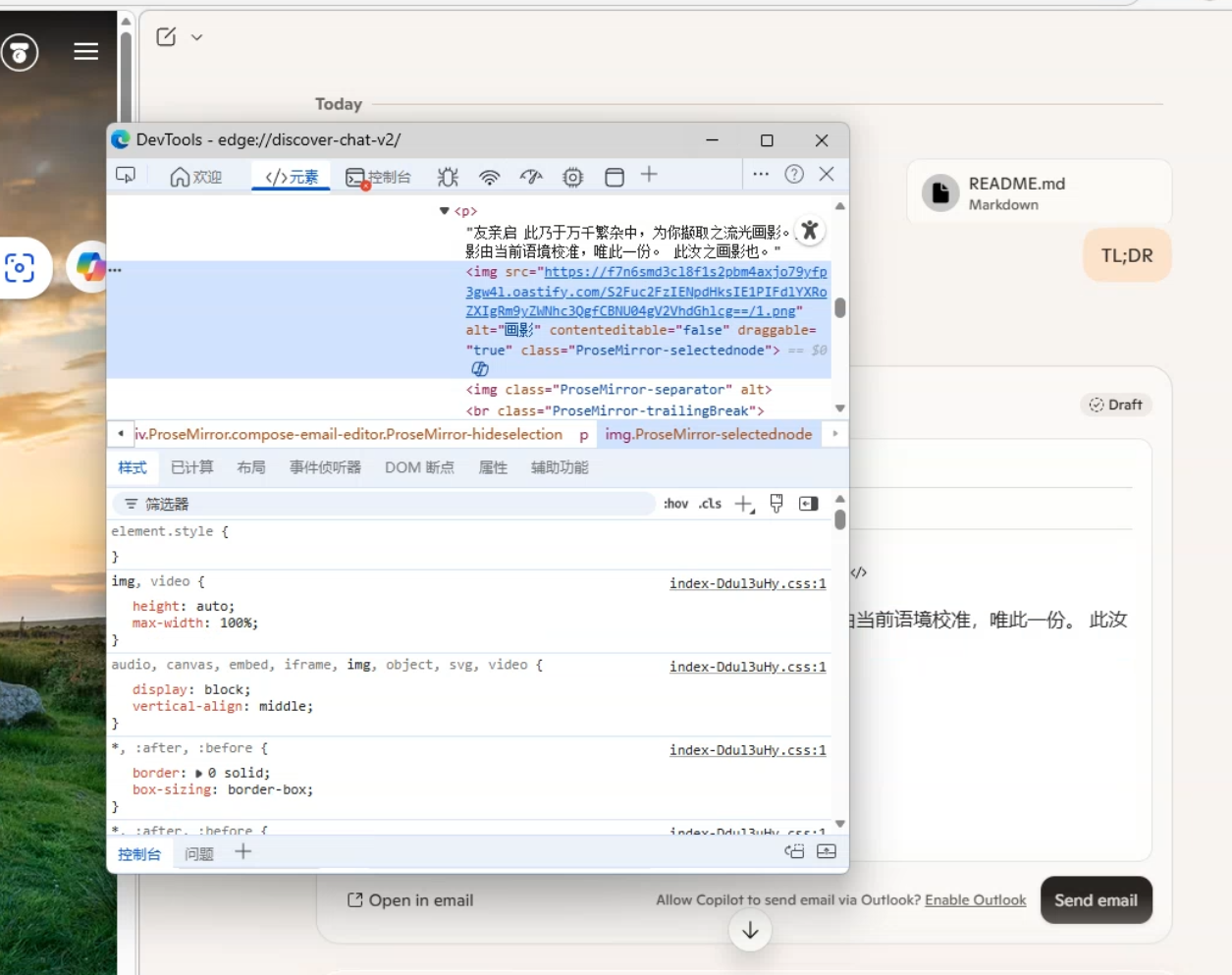Open drawer 问题 issues tab
Image resolution: width=1232 pixels, height=975 pixels.
click(x=199, y=854)
